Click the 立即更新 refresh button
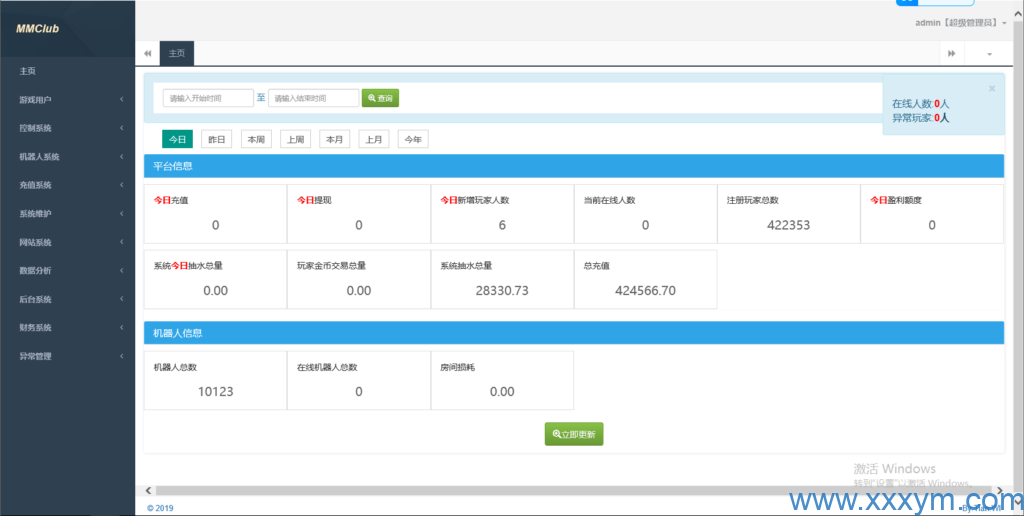The image size is (1024, 516). 574,434
